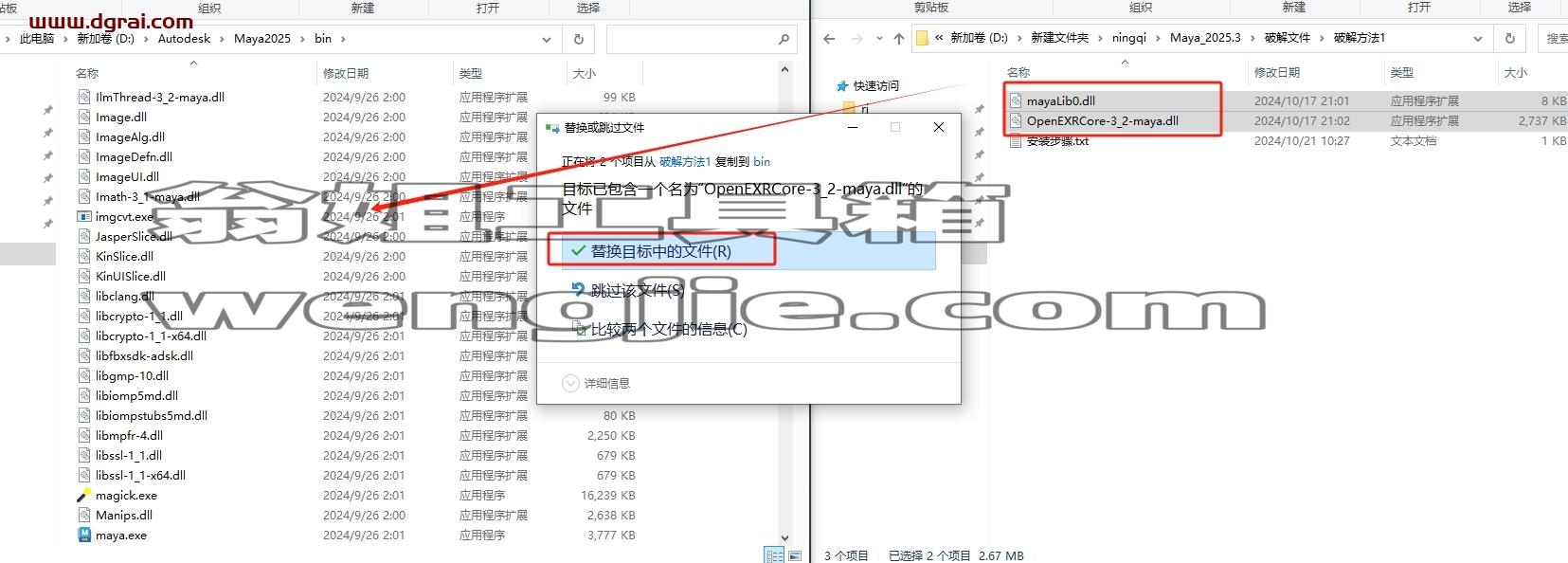Image resolution: width=1568 pixels, height=563 pixels.
Task: Expand chevron after Maya2025 in address bar
Action: tap(302, 39)
